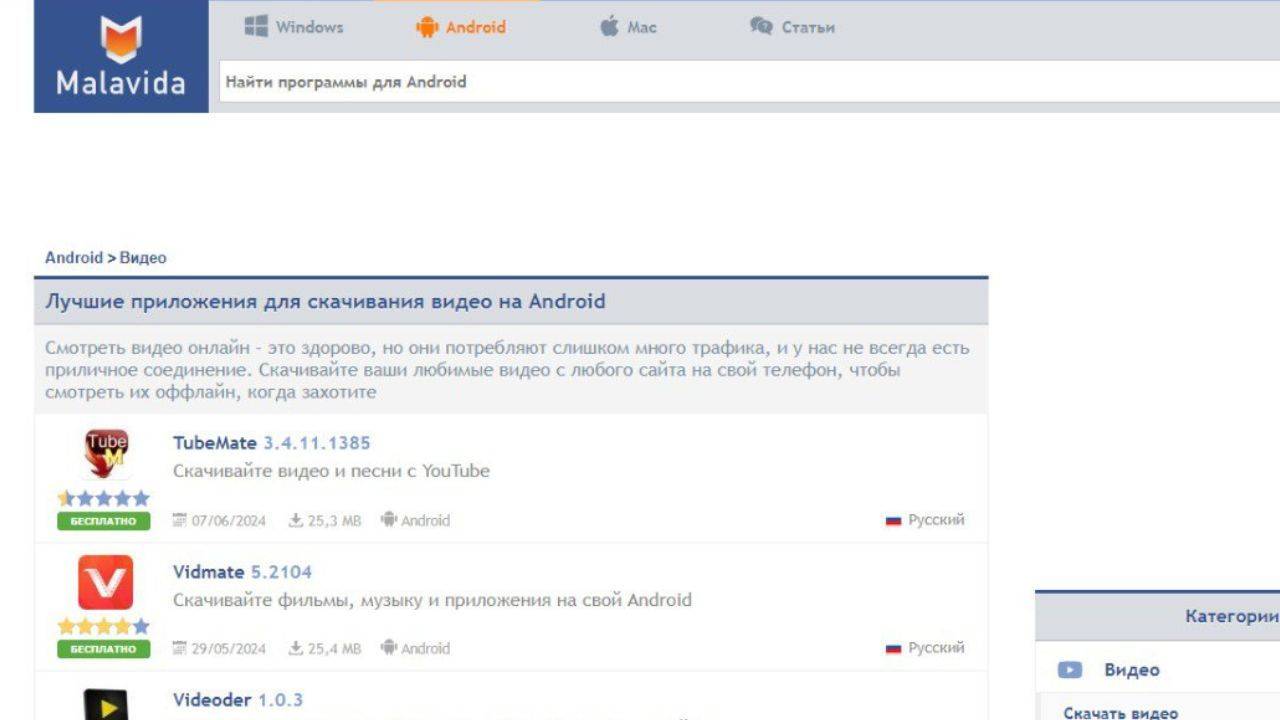Click TubeMate БЕСПЛАТНО badge
Viewport: 1280px width, 720px height.
[104, 521]
